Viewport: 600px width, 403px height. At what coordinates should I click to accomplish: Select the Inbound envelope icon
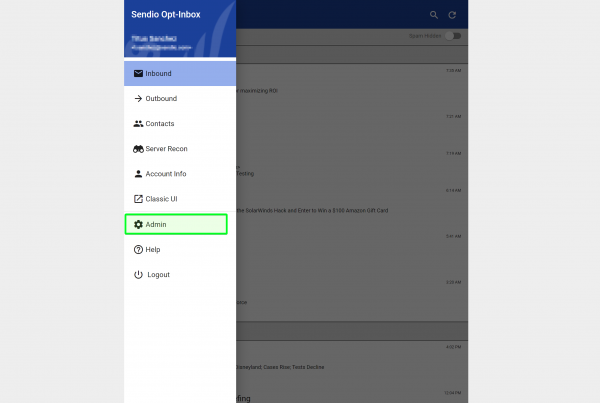pos(138,73)
